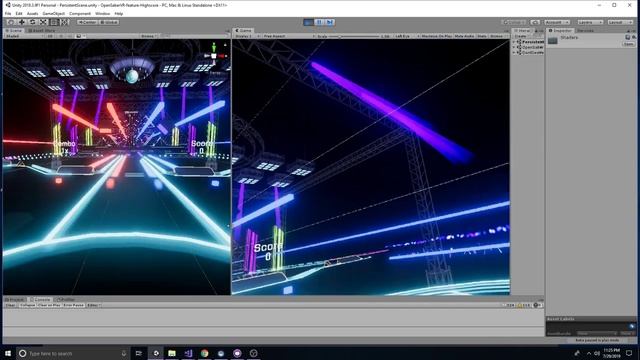Open the Free Aspect dropdown
The image size is (640, 360).
point(288,36)
